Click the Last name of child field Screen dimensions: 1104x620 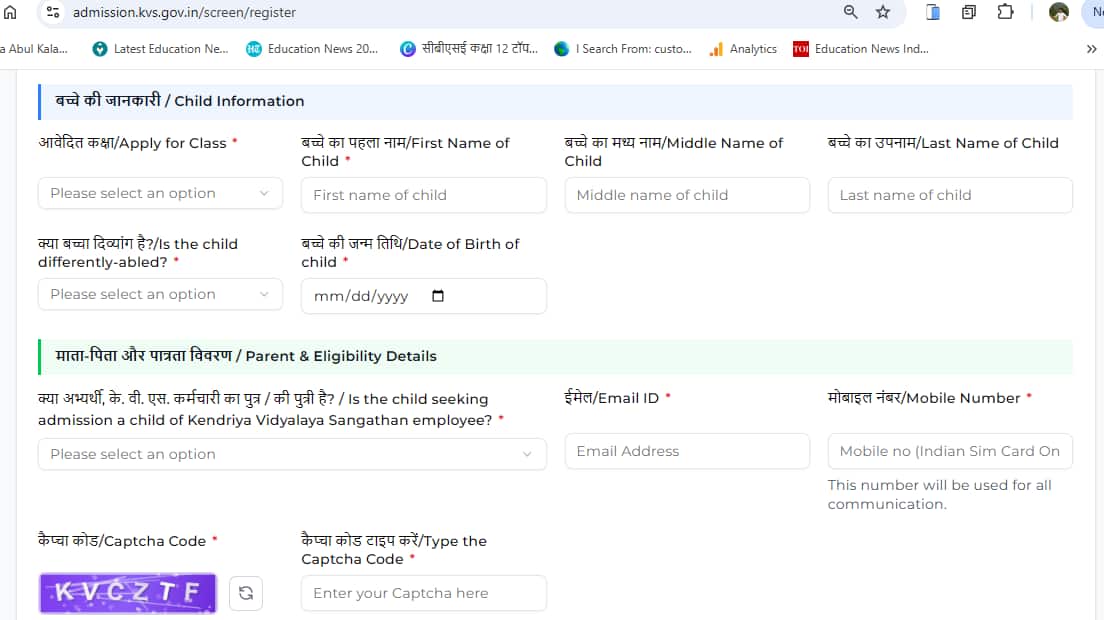click(949, 195)
